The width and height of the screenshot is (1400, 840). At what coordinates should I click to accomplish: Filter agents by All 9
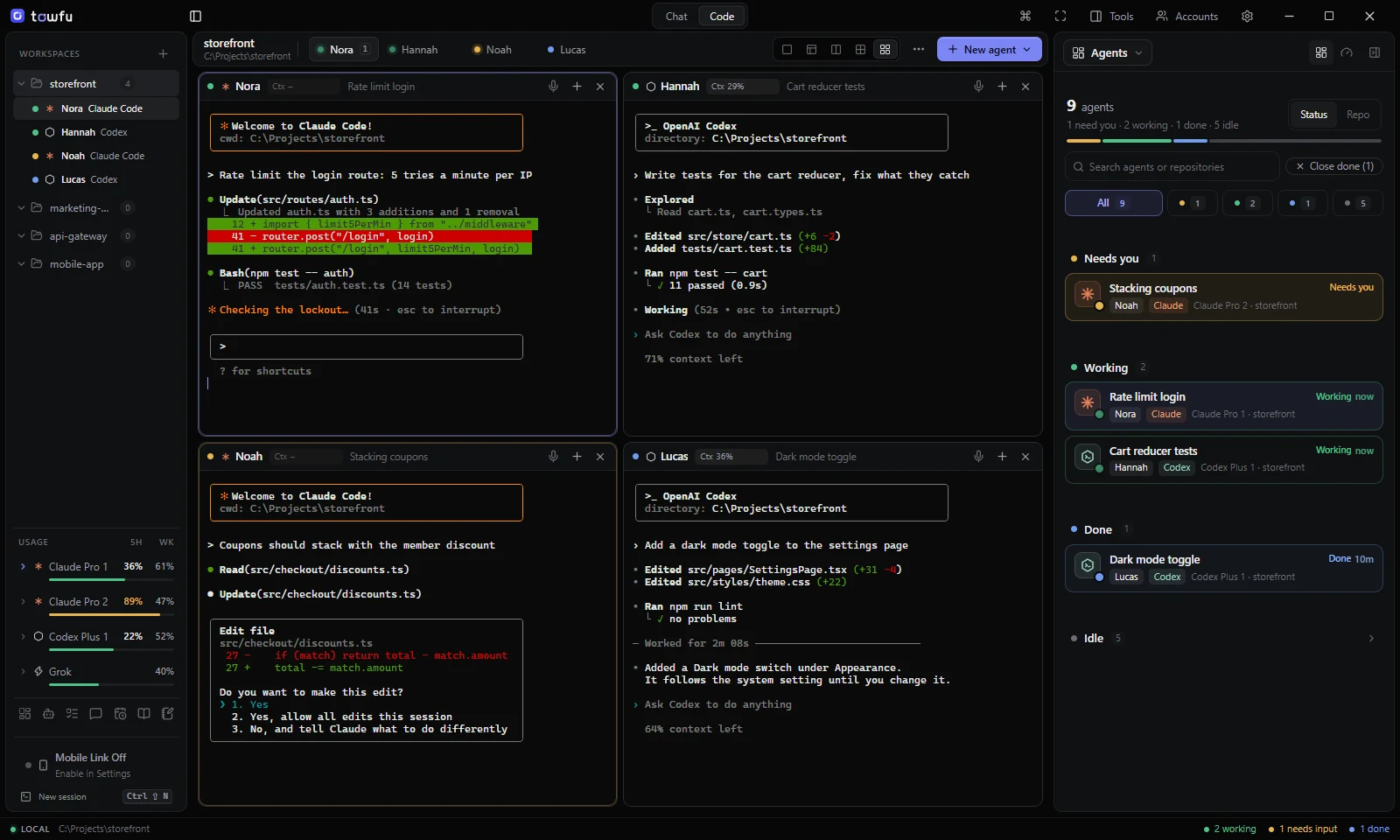[x=1113, y=203]
